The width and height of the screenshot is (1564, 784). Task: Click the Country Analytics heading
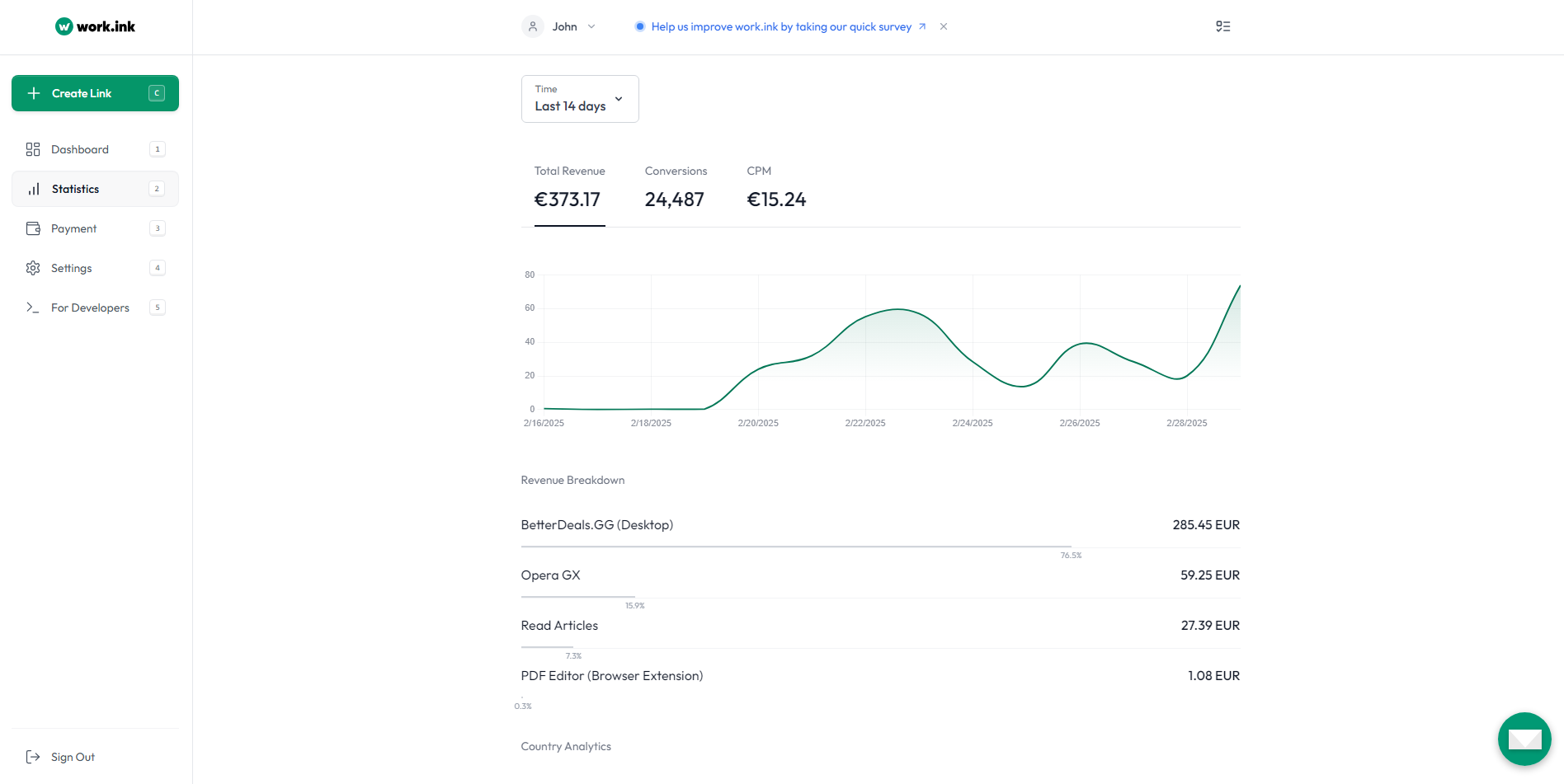566,747
